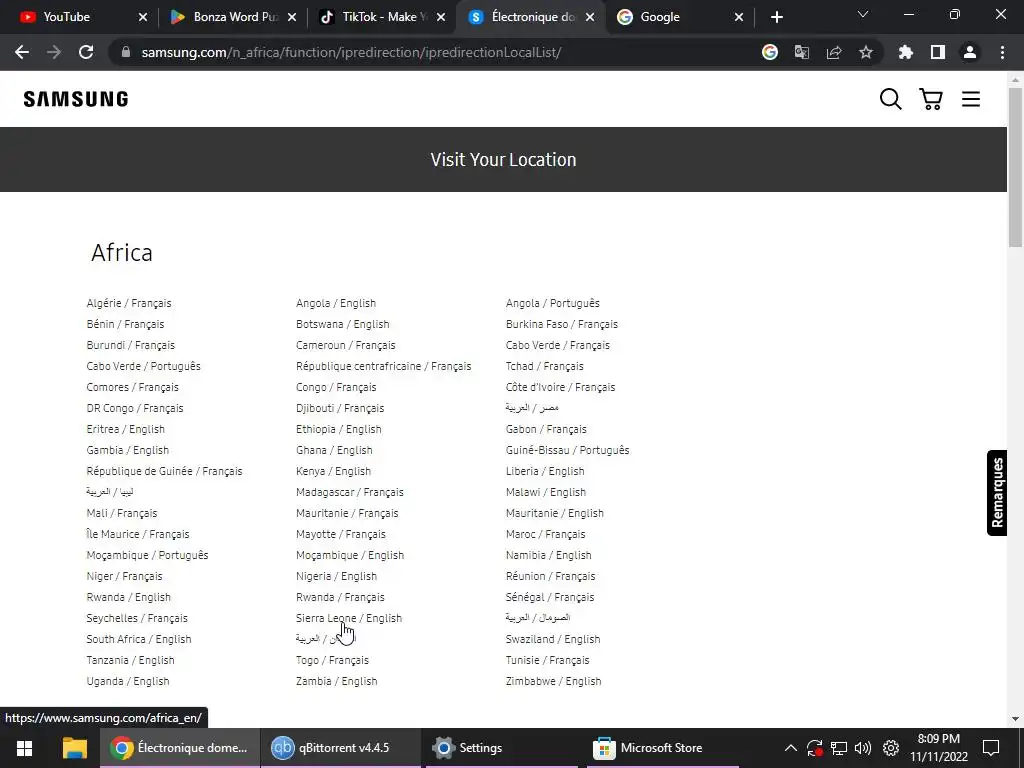Click the browser forward arrow
Screen dimensions: 1024x768
(54, 52)
